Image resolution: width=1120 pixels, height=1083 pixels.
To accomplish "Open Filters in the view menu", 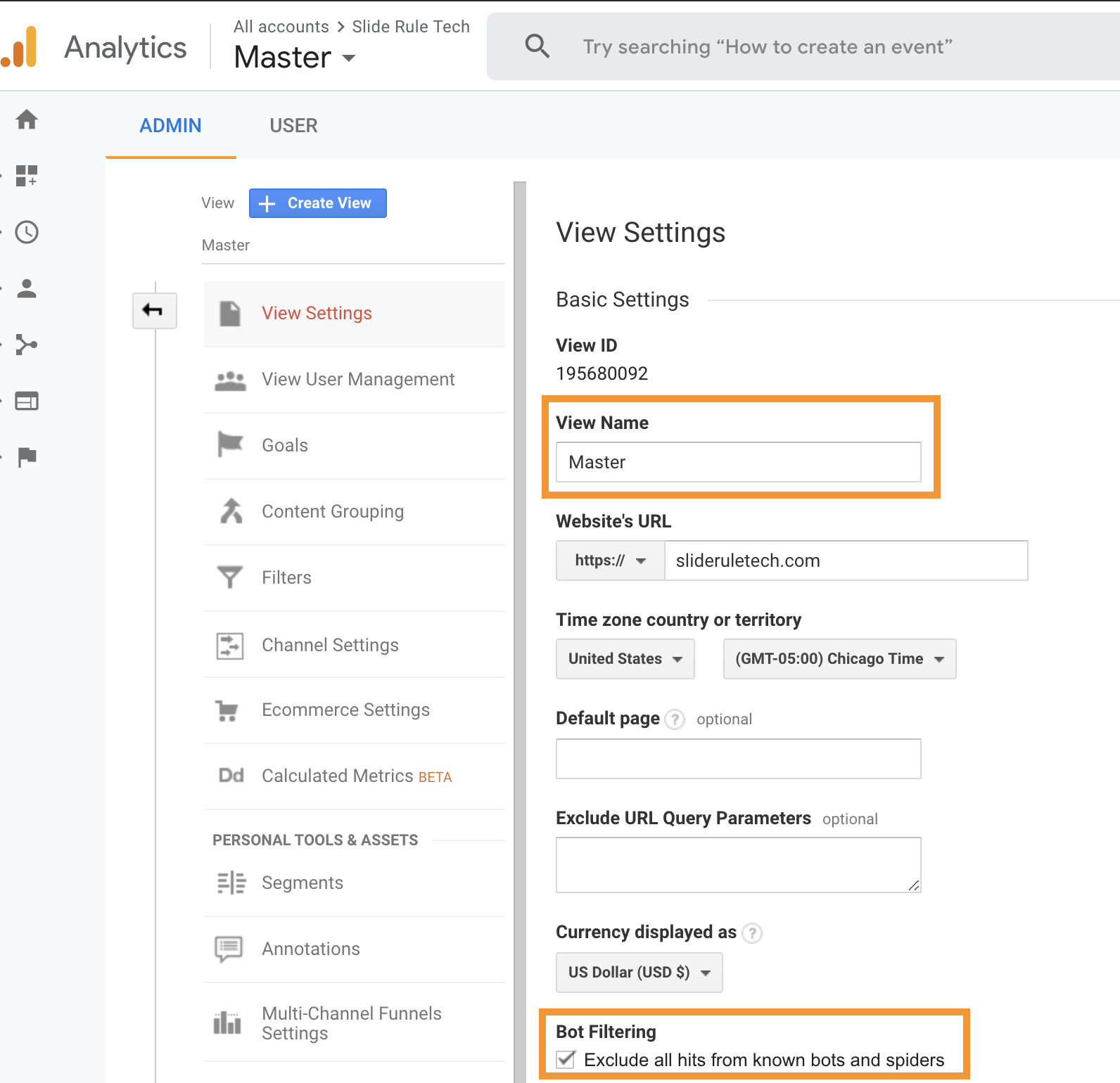I will click(x=286, y=577).
